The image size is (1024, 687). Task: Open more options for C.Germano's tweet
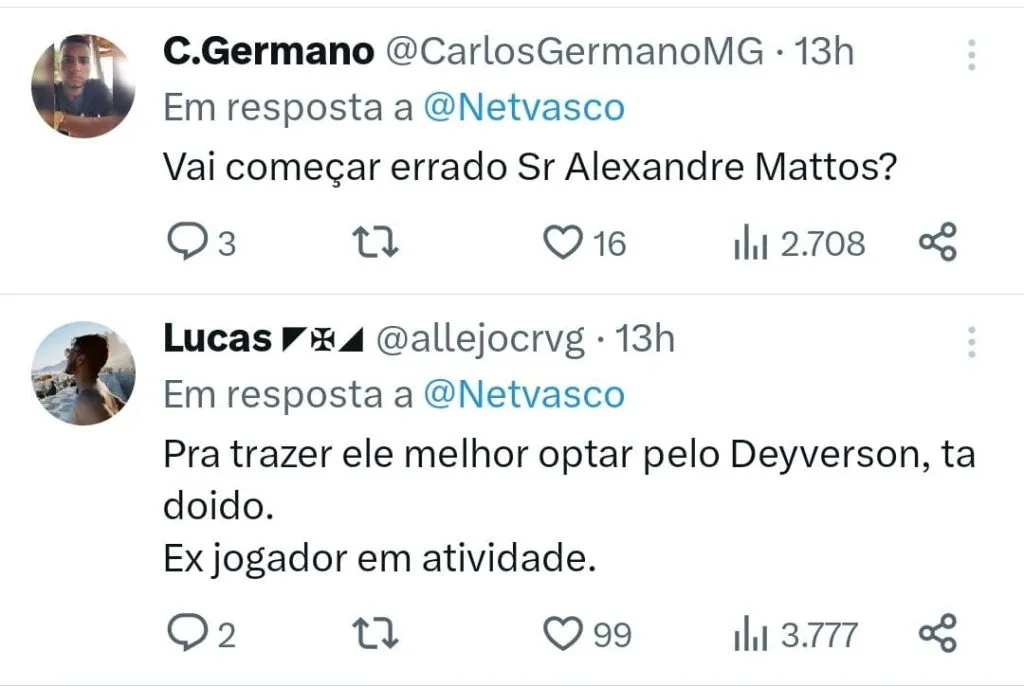tap(971, 56)
